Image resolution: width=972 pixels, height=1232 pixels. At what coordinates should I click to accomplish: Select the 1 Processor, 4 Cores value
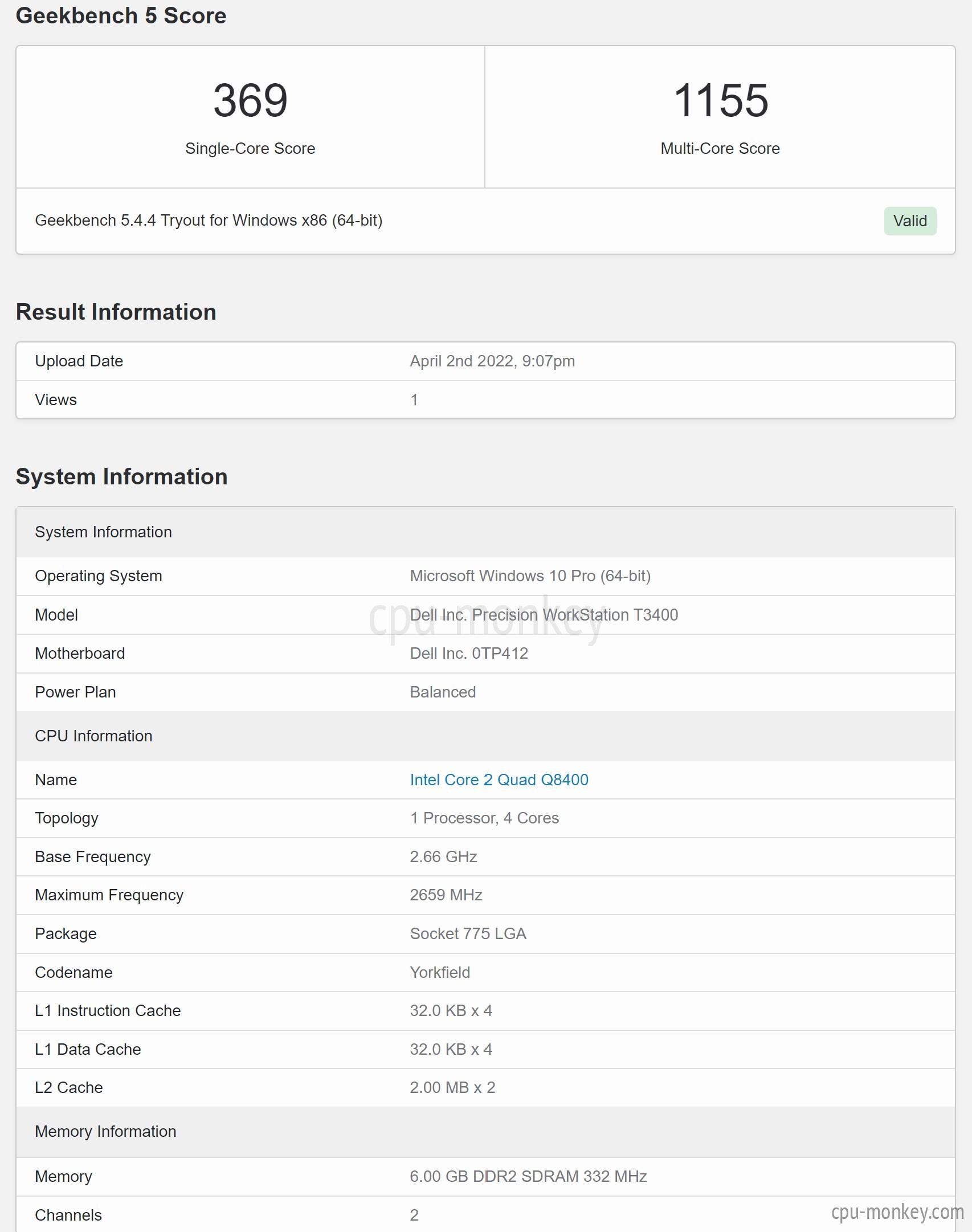coord(484,818)
